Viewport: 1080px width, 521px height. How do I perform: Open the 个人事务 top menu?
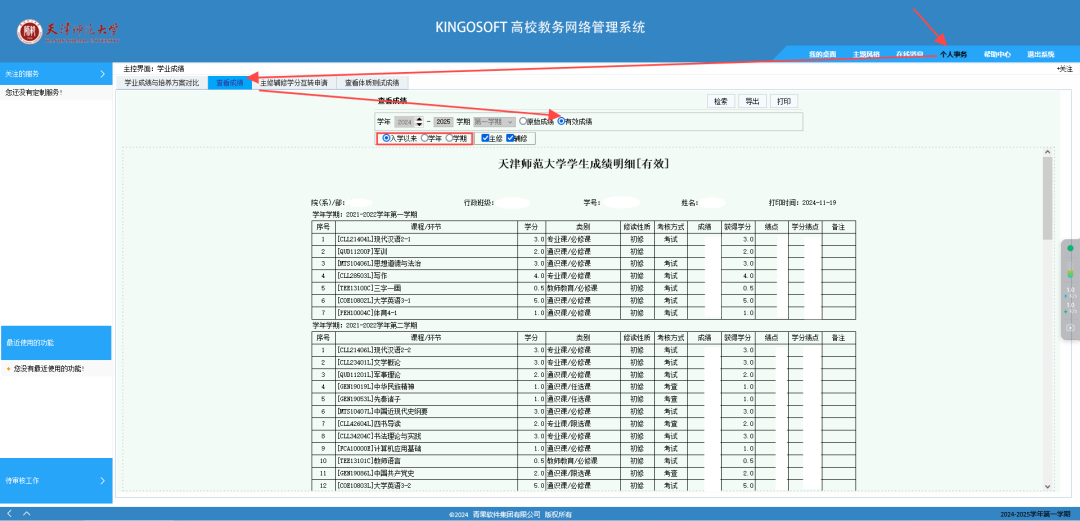[x=953, y=54]
